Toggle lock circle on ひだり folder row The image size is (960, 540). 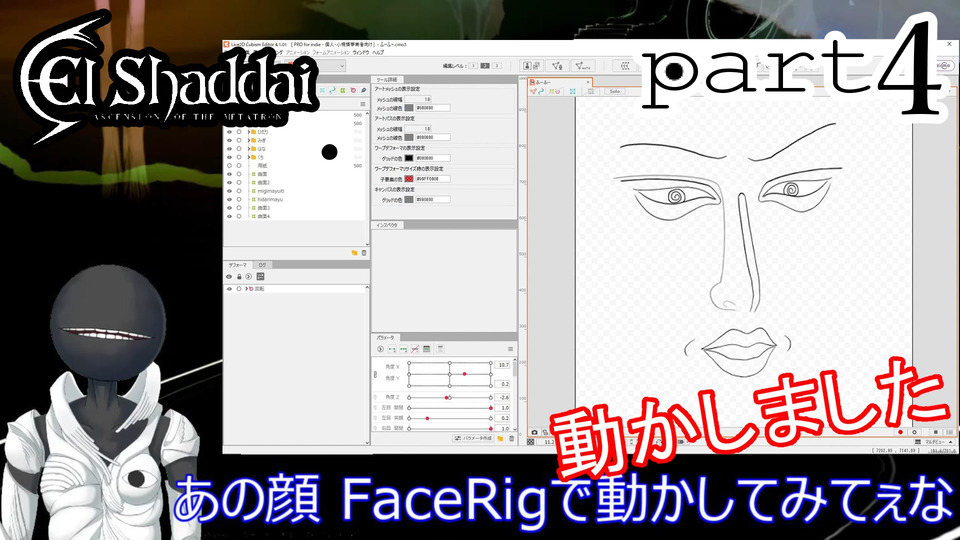coord(239,132)
